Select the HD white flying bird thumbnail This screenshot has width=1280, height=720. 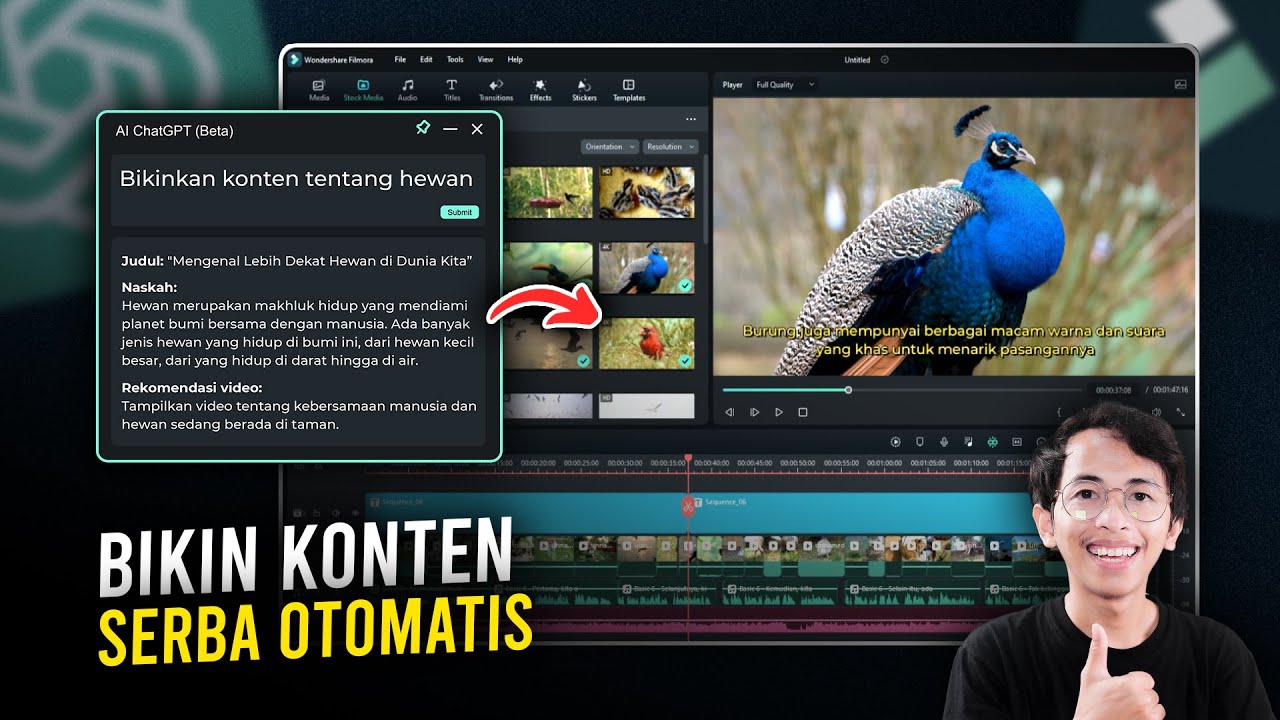coord(646,405)
